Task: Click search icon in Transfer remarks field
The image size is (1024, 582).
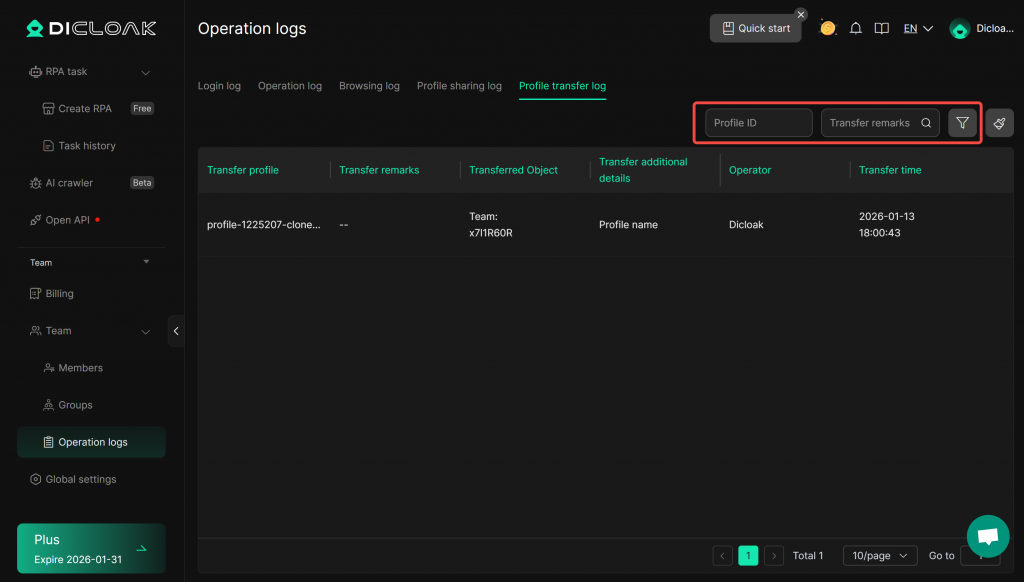Action: click(x=926, y=123)
